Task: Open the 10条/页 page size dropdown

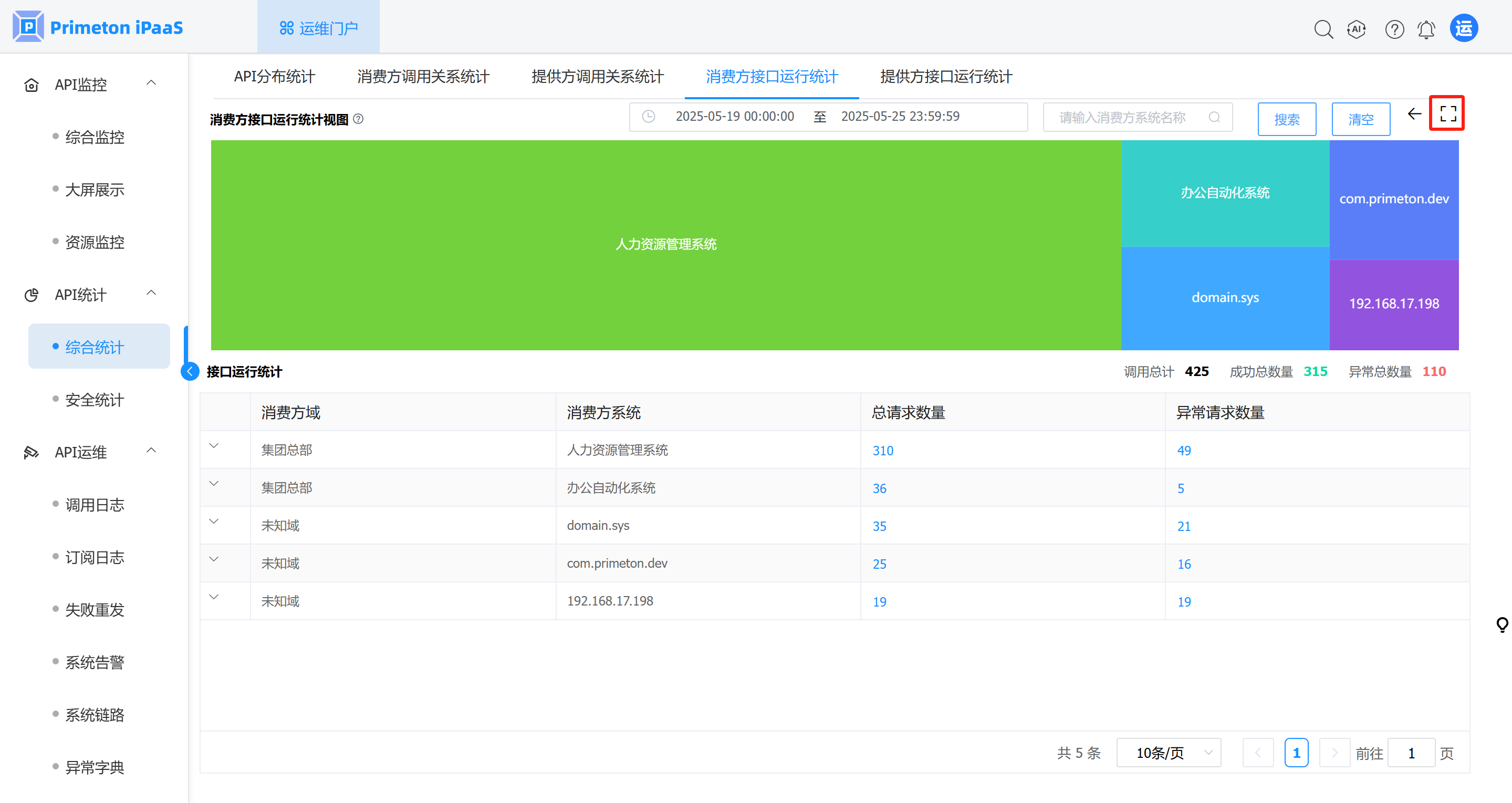Action: point(1168,753)
